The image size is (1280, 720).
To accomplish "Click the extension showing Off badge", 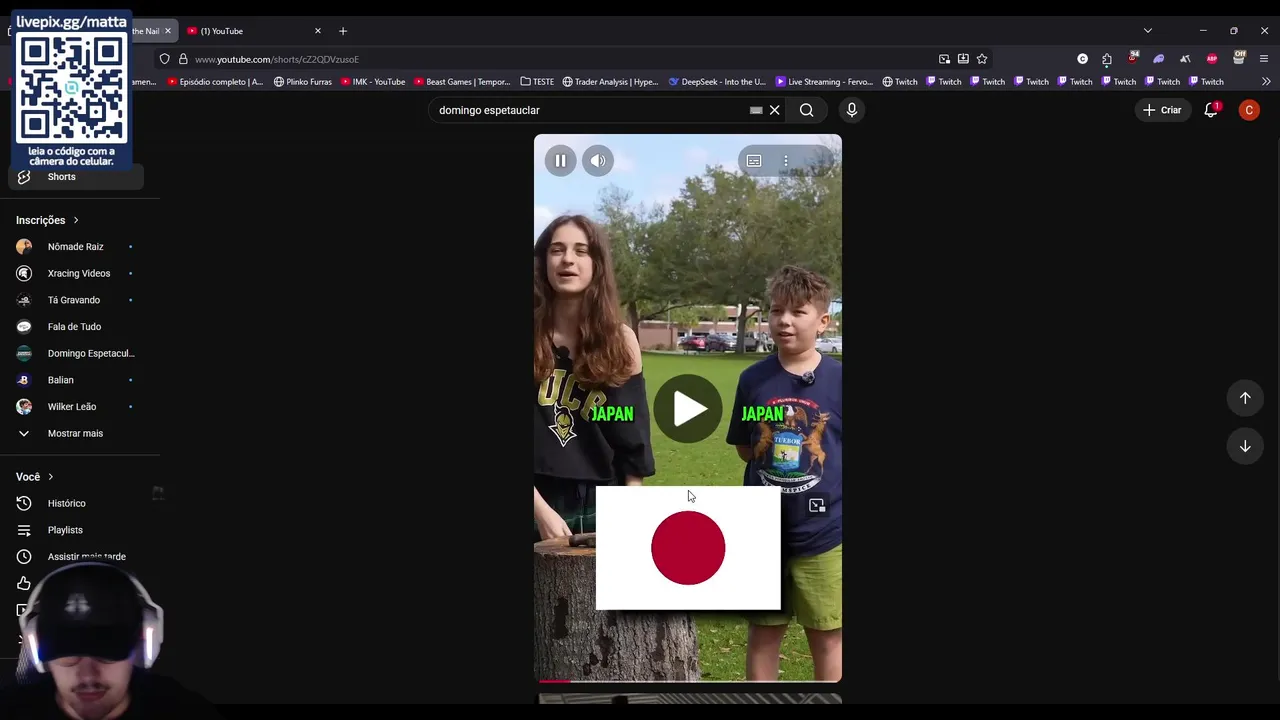I will click(1239, 58).
